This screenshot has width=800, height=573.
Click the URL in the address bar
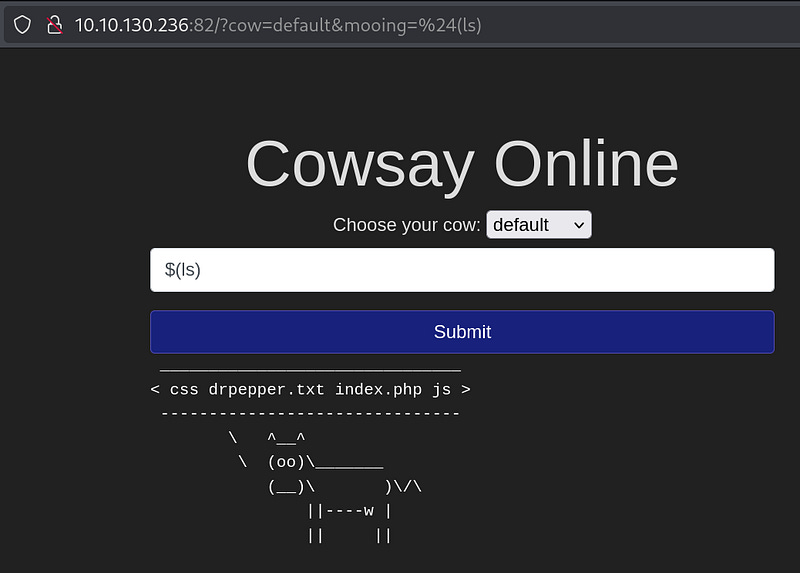click(278, 25)
